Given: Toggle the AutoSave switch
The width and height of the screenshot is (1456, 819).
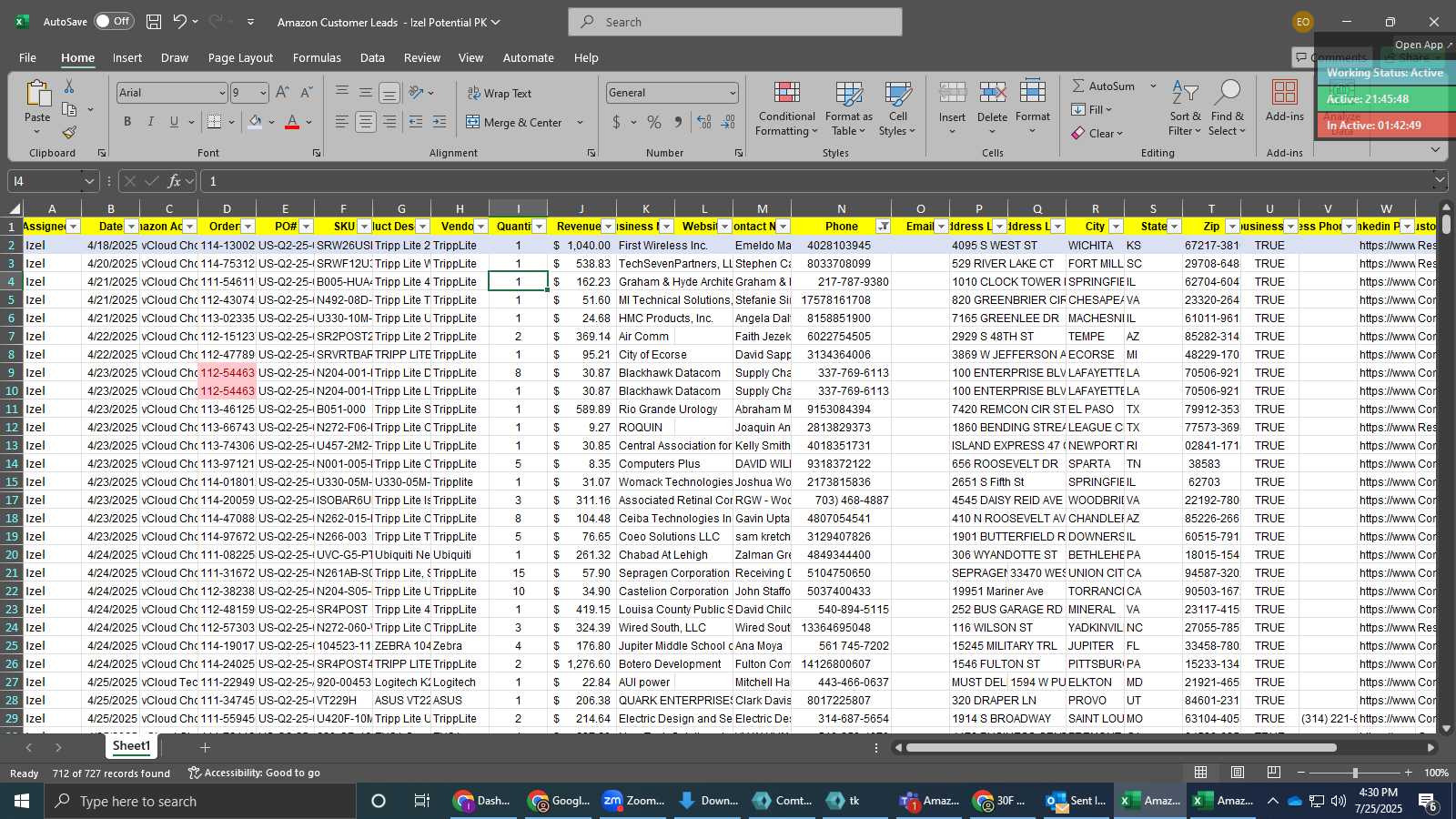Looking at the screenshot, I should pyautogui.click(x=114, y=22).
